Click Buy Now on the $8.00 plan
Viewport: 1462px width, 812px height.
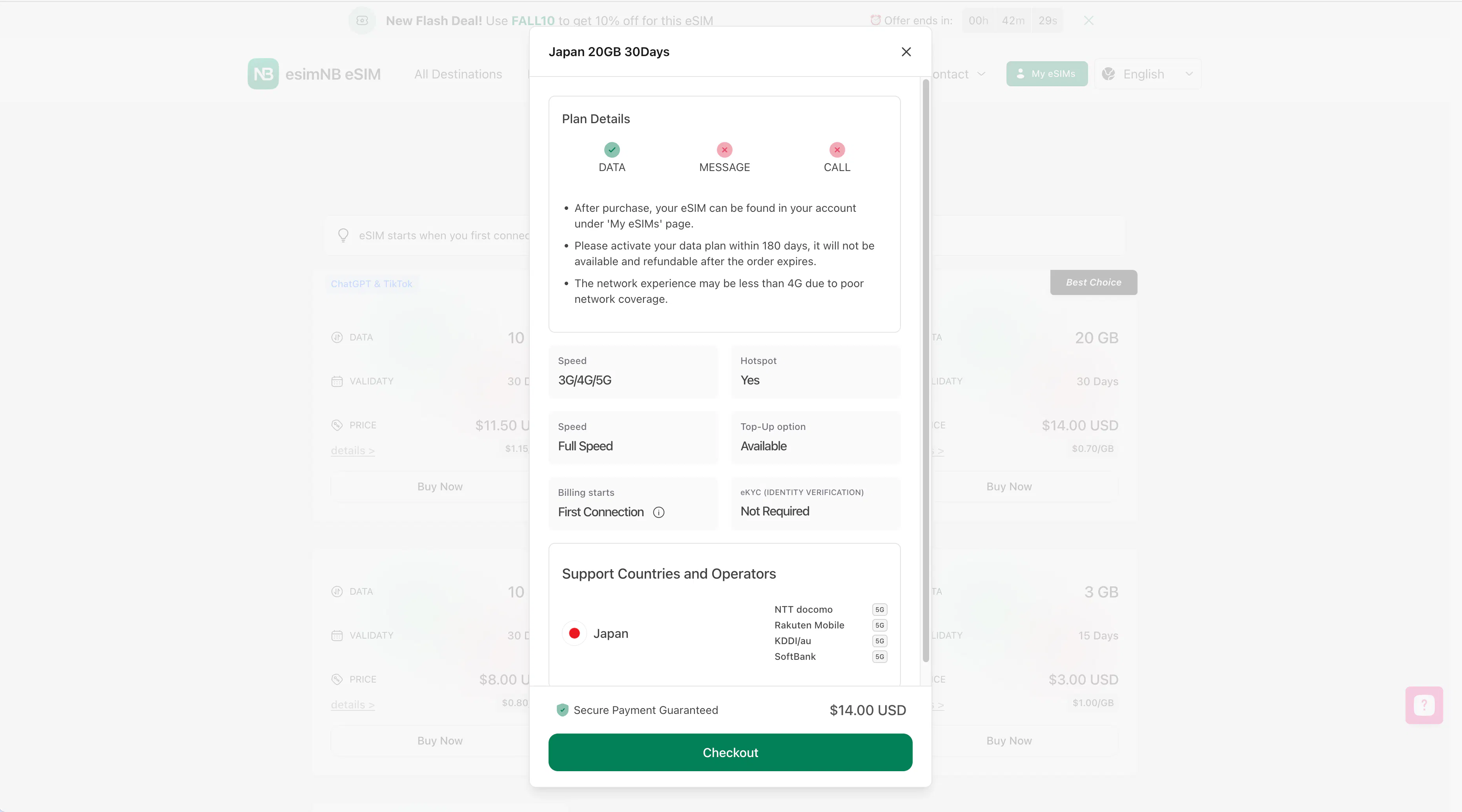pos(440,741)
